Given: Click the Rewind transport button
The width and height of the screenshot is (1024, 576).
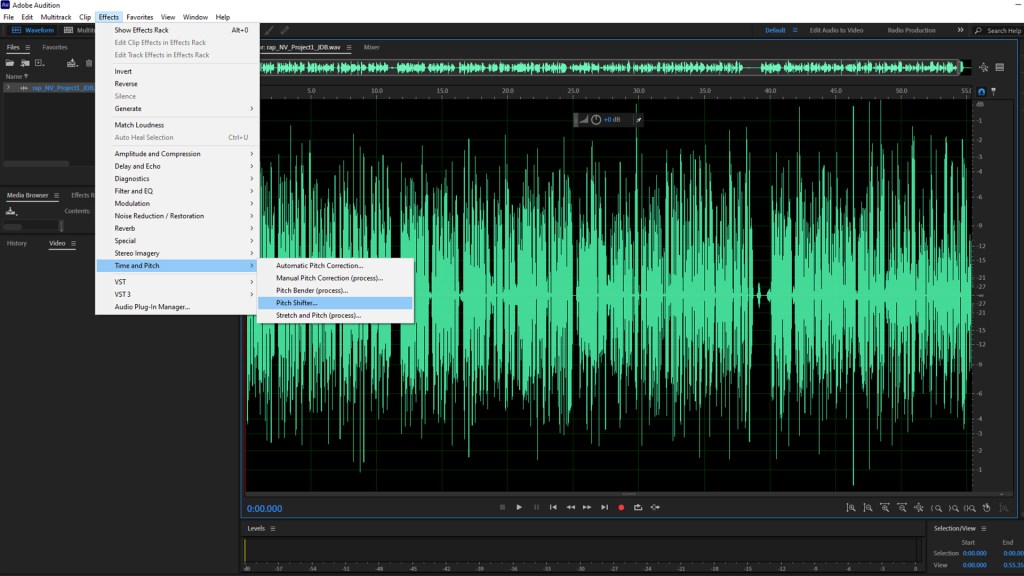Looking at the screenshot, I should point(571,507).
